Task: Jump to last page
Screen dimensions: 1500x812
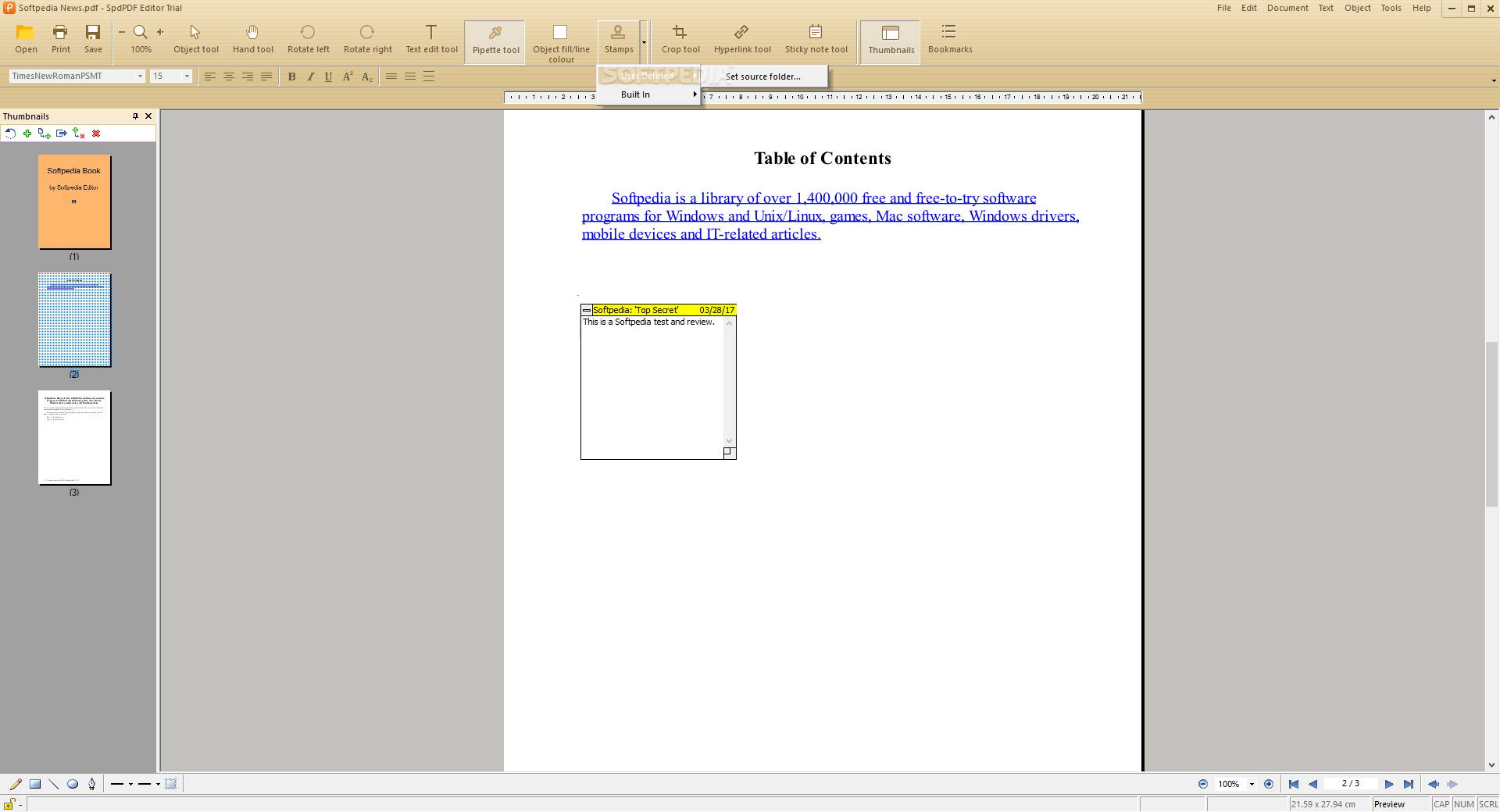Action: (x=1408, y=784)
